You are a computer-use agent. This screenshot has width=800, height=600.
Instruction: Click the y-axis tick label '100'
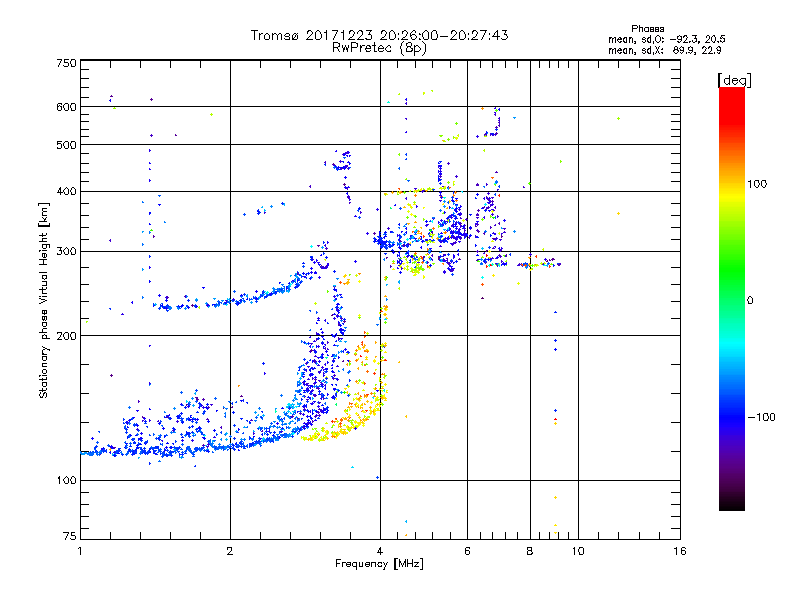pyautogui.click(x=66, y=480)
